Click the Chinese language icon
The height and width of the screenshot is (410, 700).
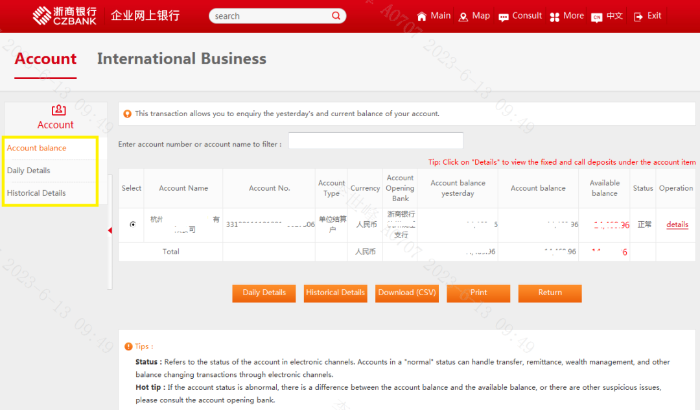(596, 17)
